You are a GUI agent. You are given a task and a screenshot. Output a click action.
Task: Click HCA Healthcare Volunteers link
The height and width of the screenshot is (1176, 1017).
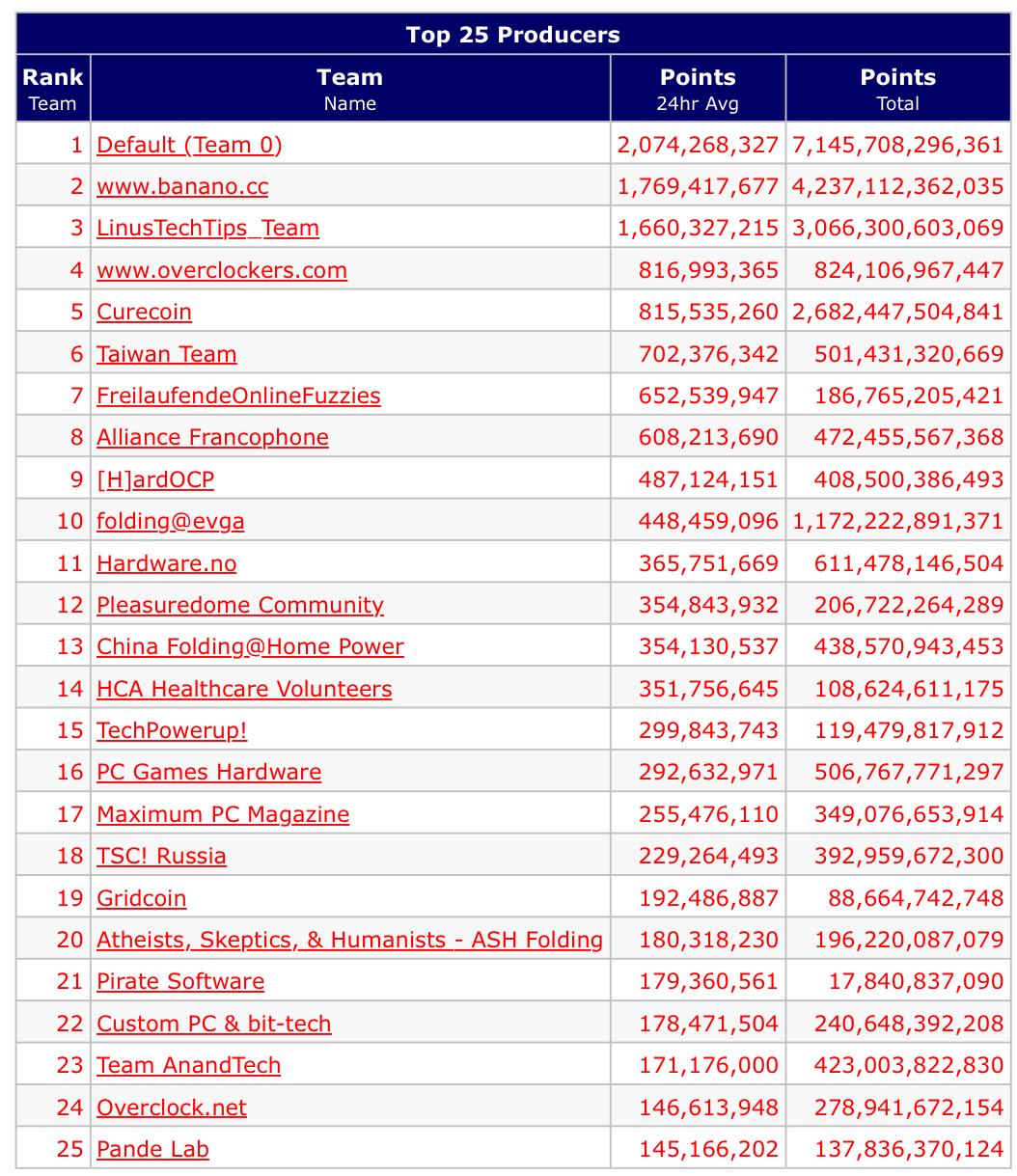click(244, 689)
